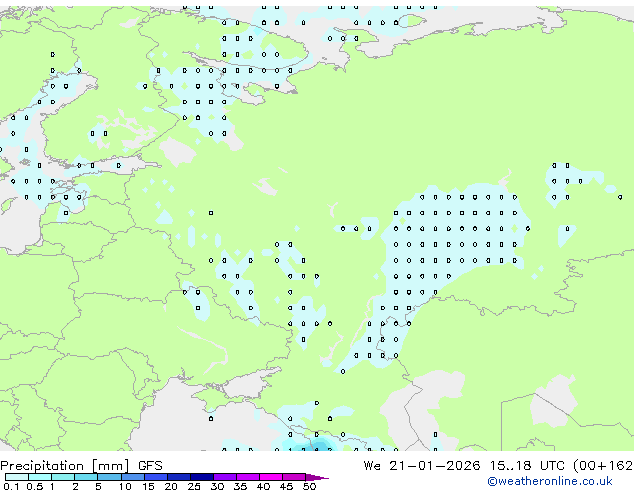The height and width of the screenshot is (490, 634).
Task: Select the forecast date 'We 21-01-2026' text
Action: pos(422,466)
